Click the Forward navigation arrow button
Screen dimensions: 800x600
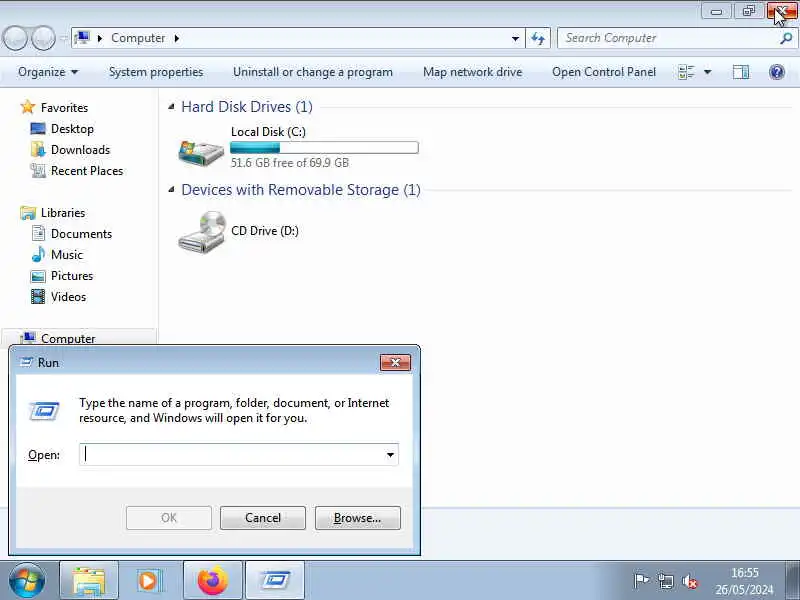pyautogui.click(x=43, y=38)
